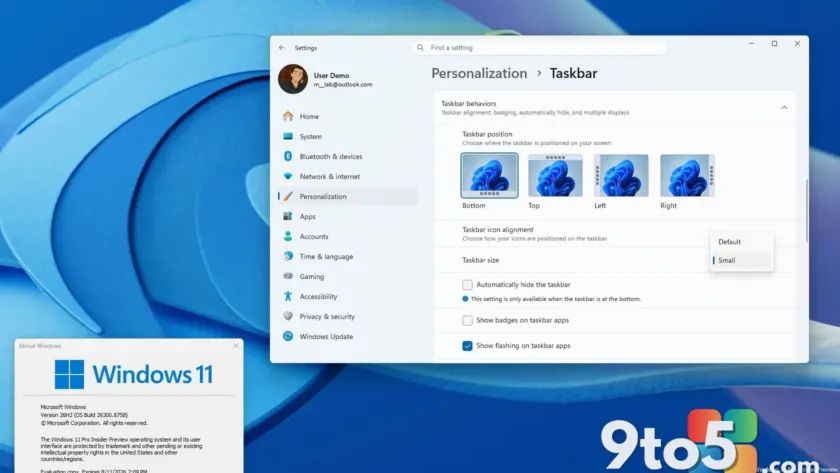Maximize the Settings window
This screenshot has width=840, height=473.
point(774,44)
